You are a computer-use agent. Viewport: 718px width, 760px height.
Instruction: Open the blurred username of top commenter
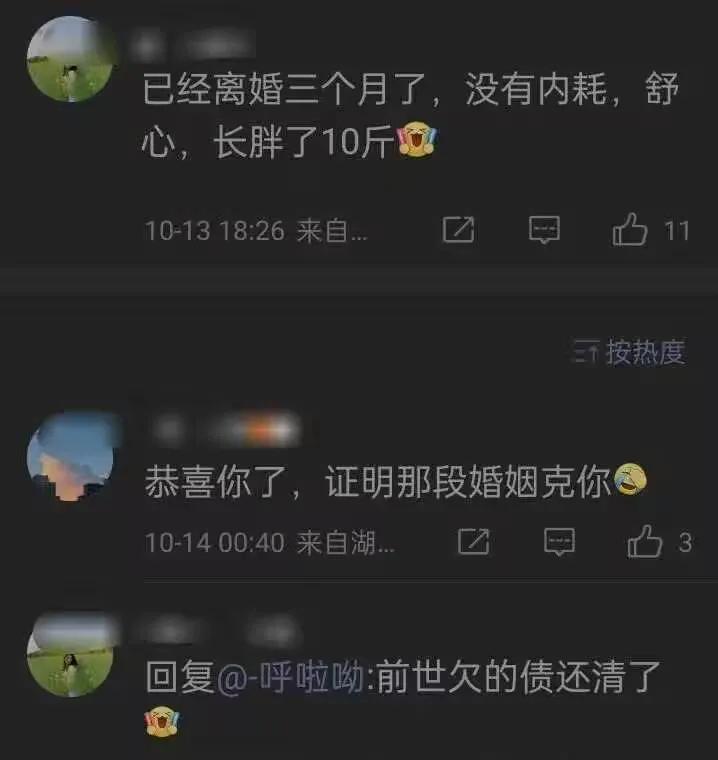pyautogui.click(x=194, y=46)
